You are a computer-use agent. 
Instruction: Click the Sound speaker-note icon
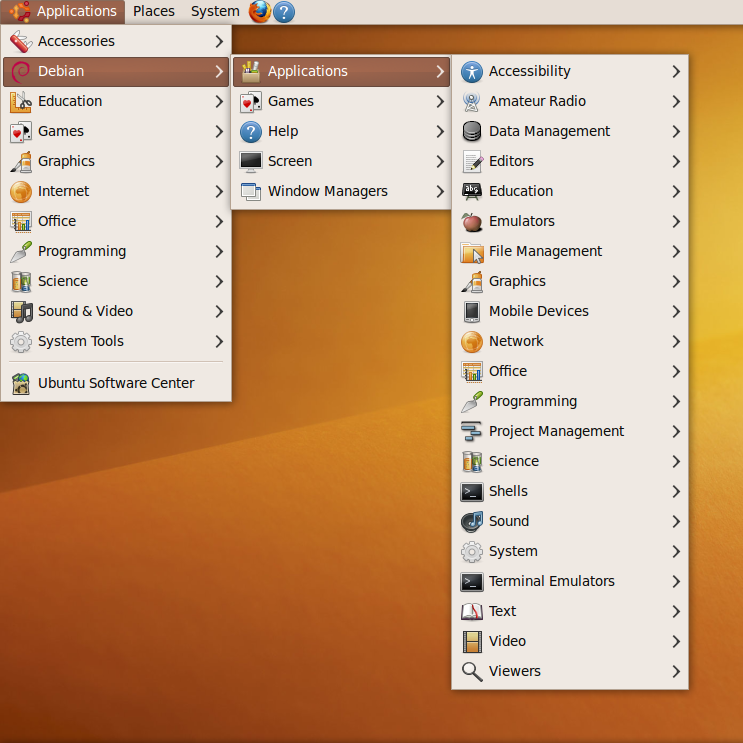click(471, 521)
